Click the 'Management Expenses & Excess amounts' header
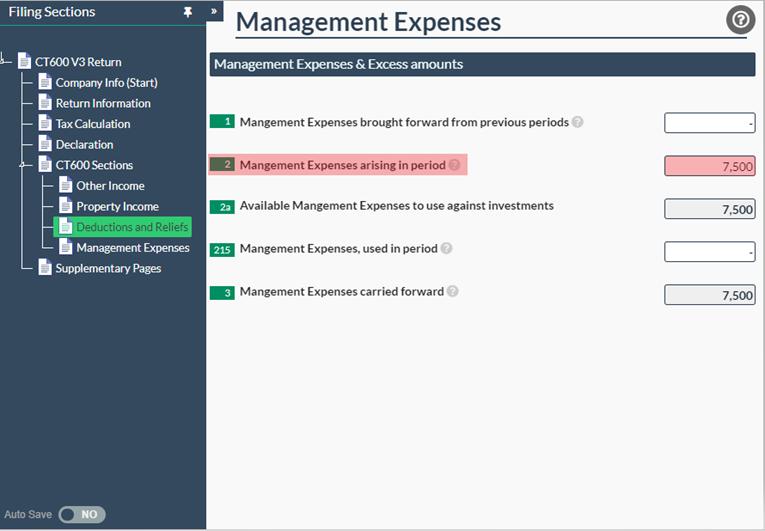The image size is (765, 531). pos(483,64)
